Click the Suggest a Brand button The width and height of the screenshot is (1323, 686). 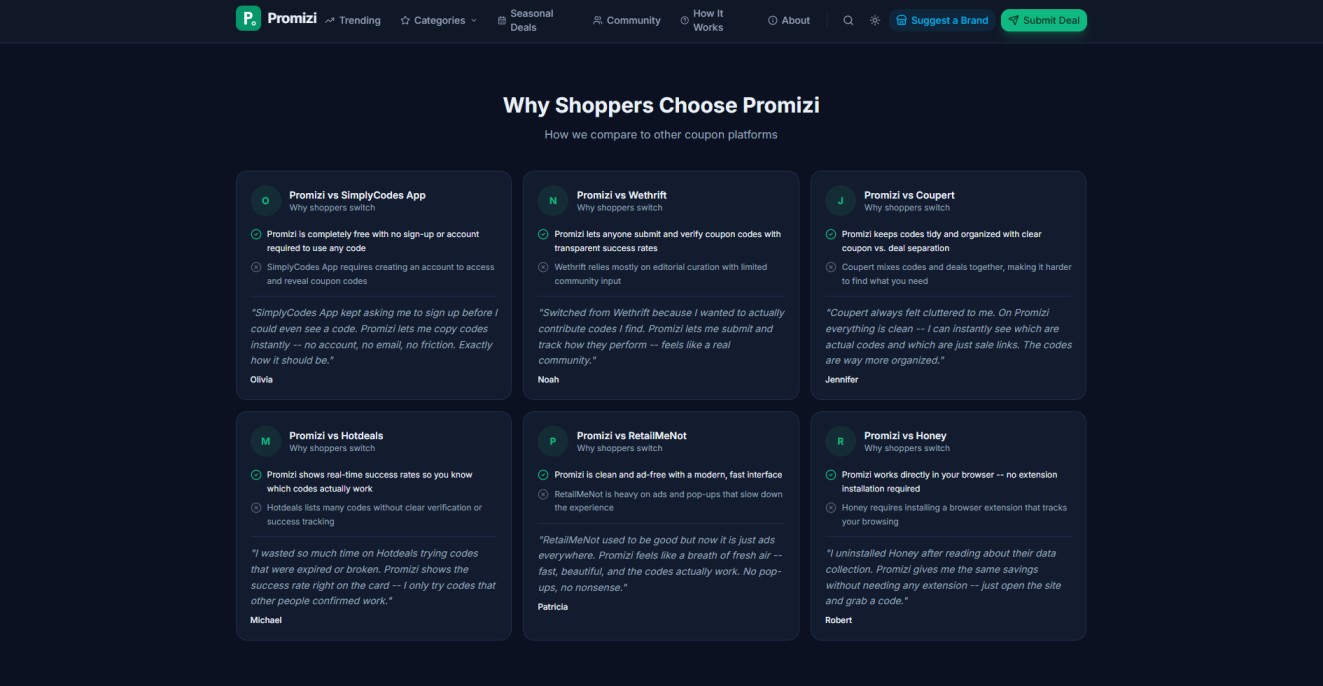tap(942, 20)
